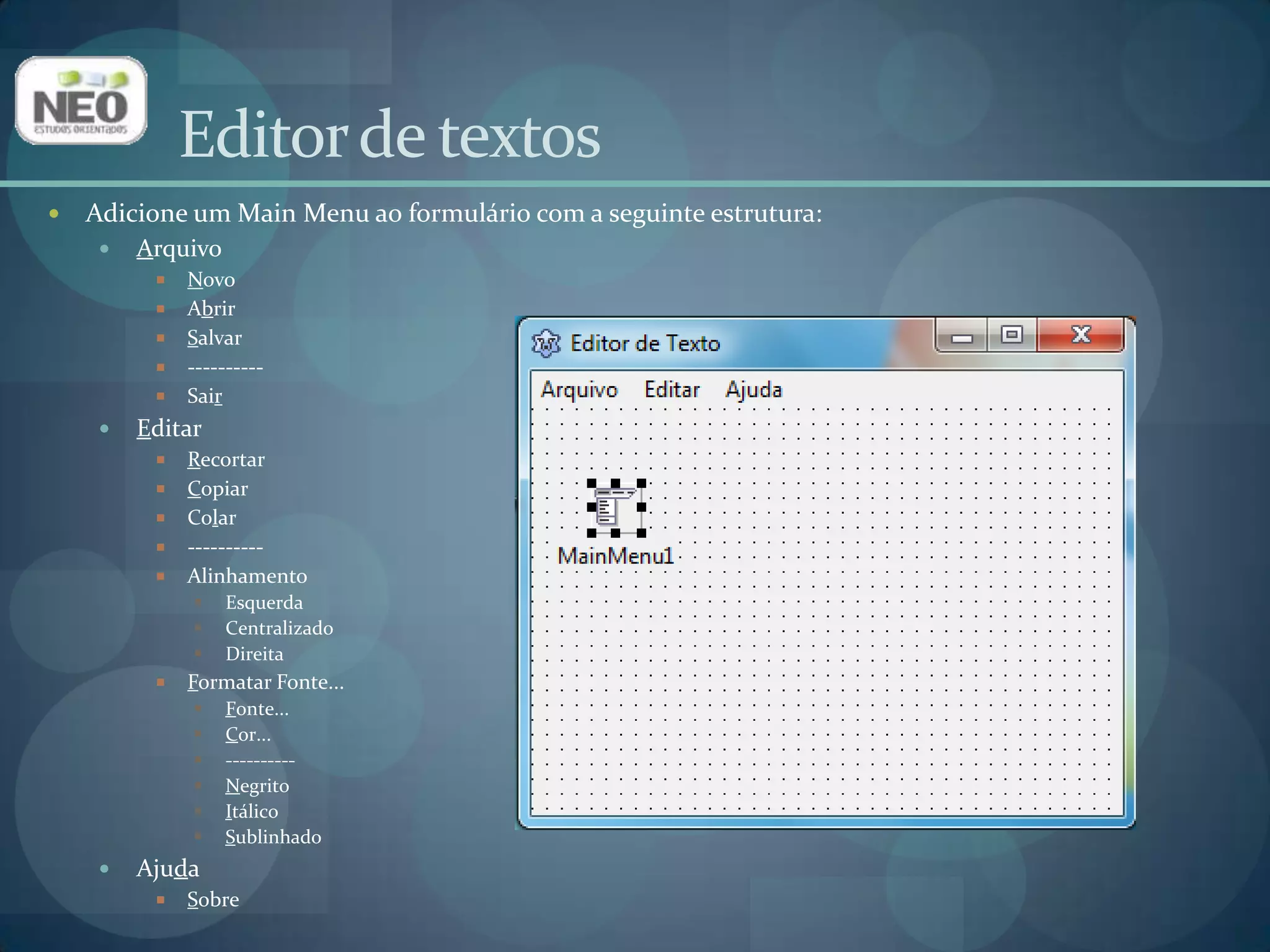Screen dimensions: 1270x952
Task: Minimize the Editor de Texto window
Action: [961, 337]
